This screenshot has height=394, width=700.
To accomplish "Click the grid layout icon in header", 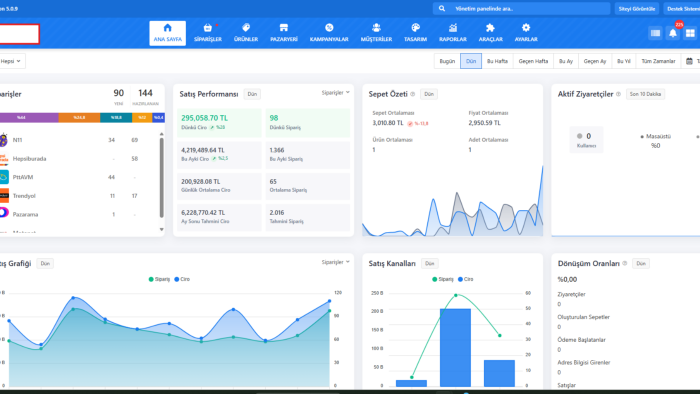I will tap(690, 33).
